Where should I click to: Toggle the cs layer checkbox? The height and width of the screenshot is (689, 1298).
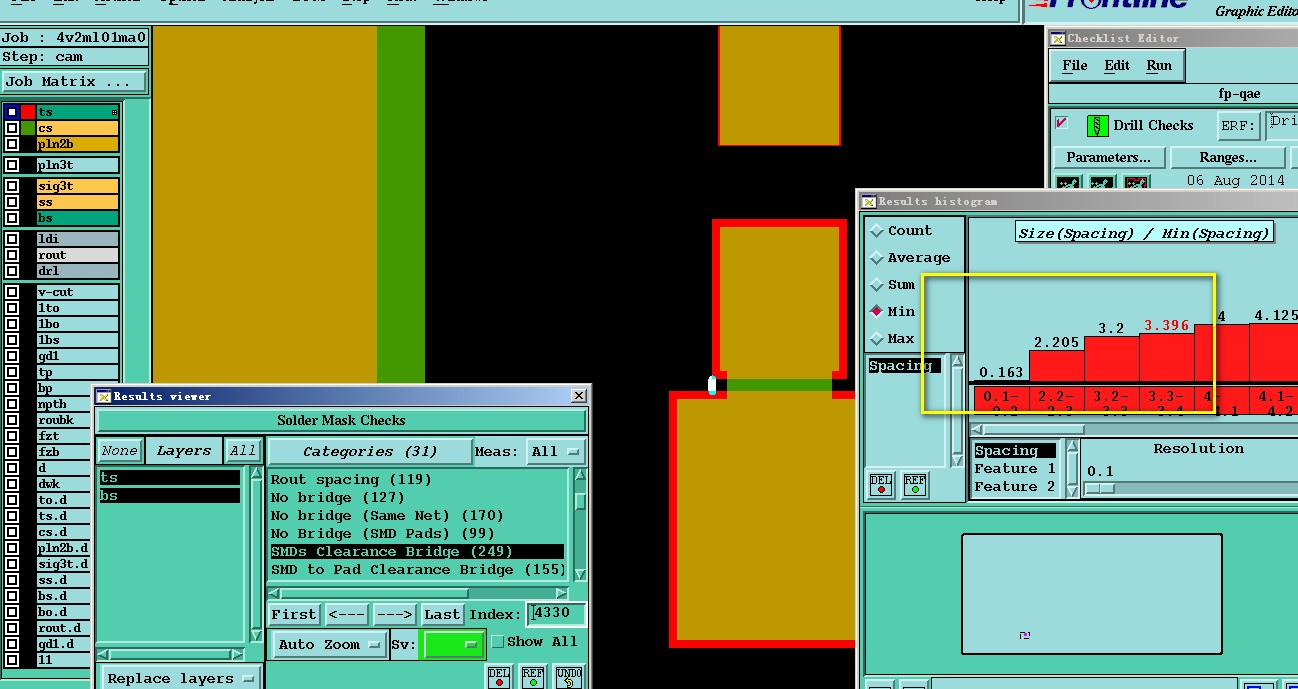coord(12,128)
